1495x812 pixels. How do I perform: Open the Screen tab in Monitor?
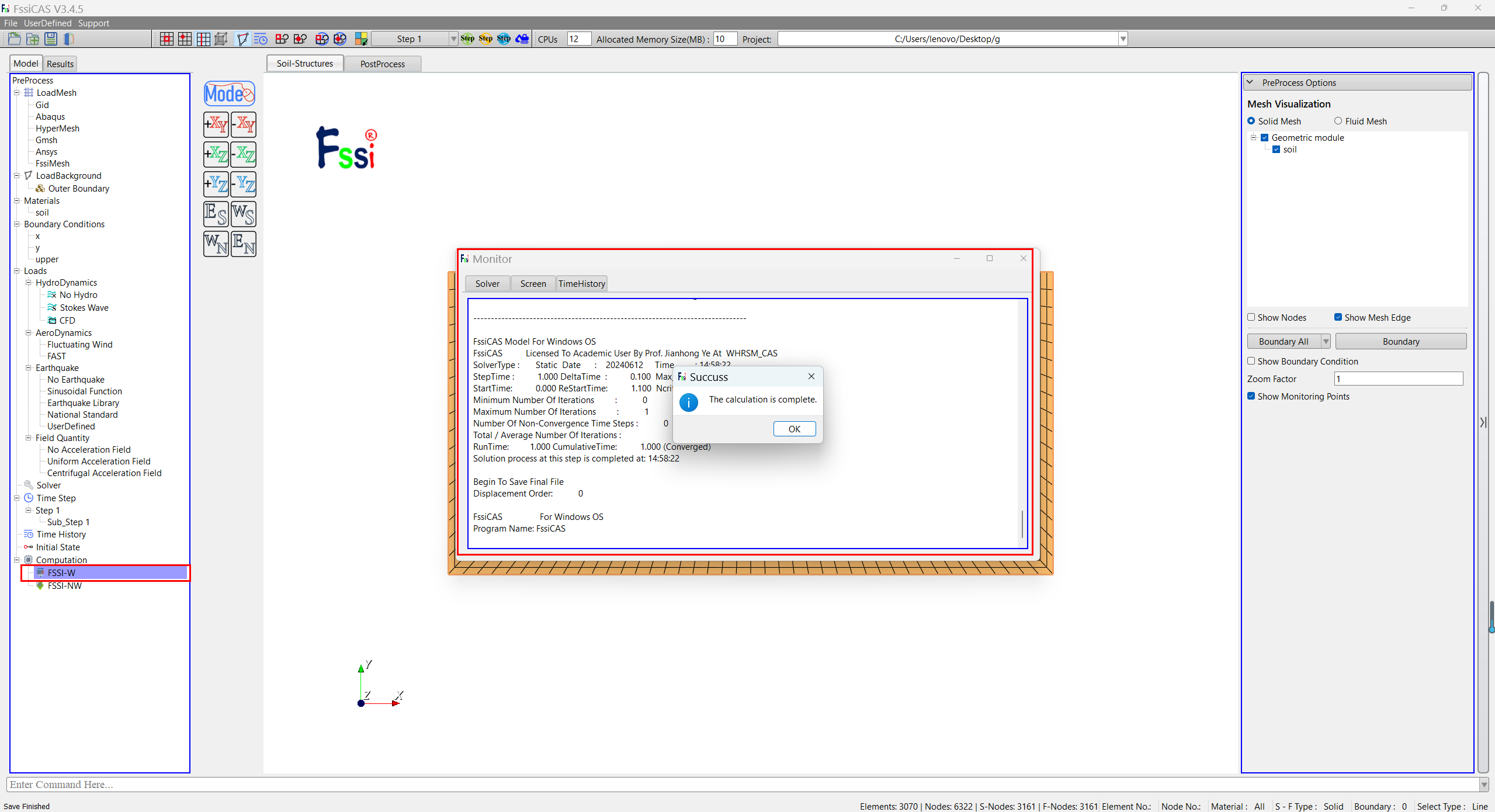click(533, 284)
